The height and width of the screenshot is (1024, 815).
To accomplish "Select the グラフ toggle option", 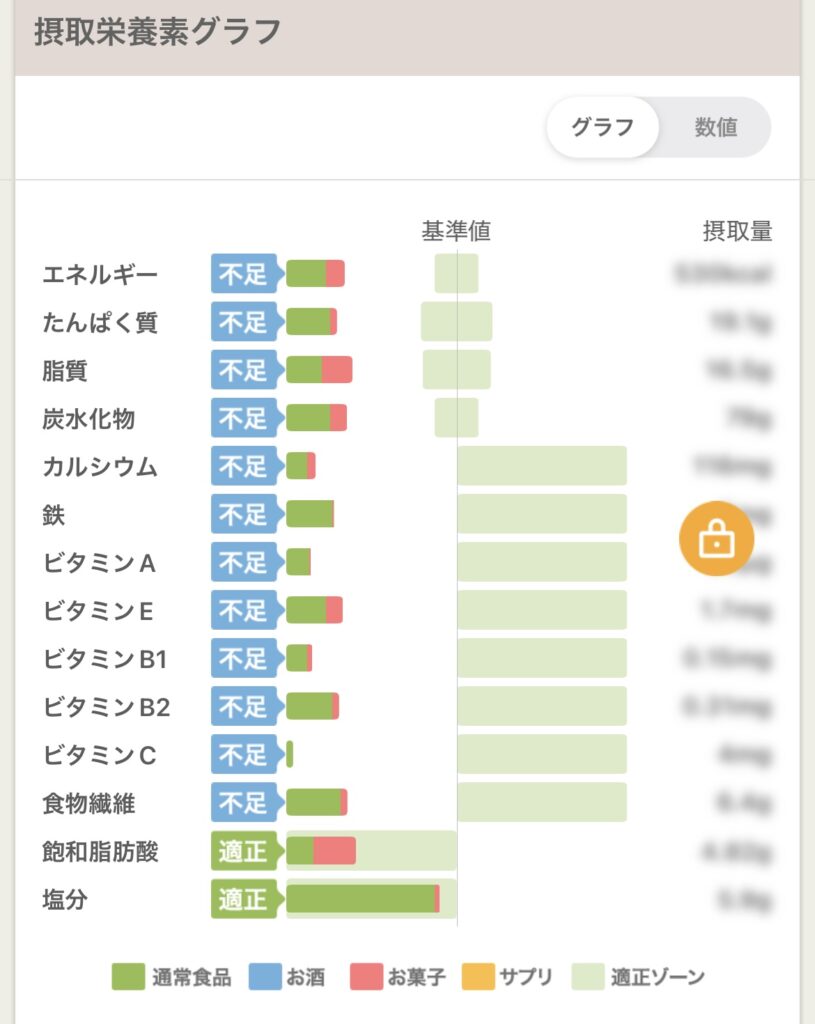I will [x=602, y=127].
